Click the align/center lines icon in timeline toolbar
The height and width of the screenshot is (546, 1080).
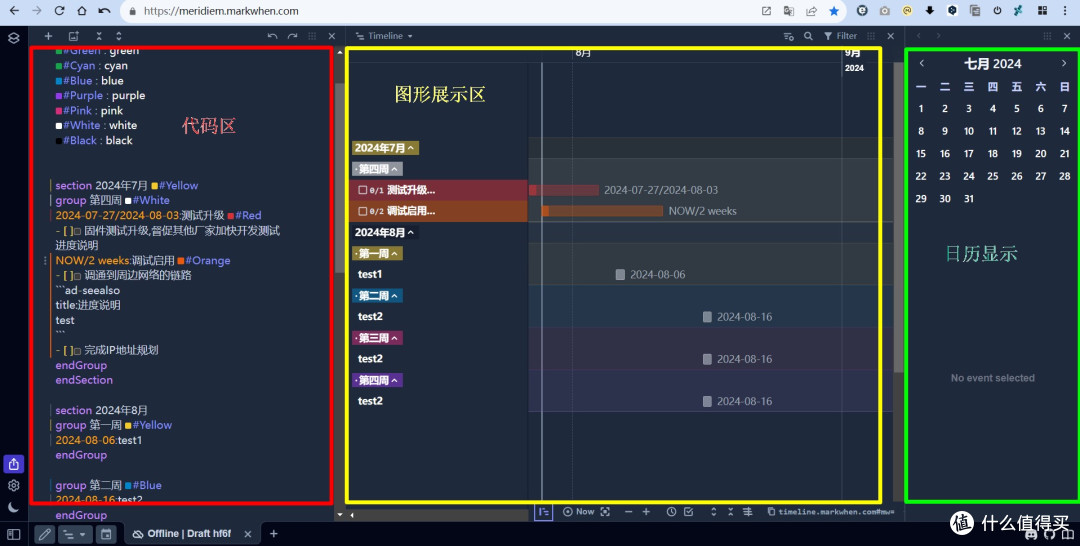tap(747, 512)
